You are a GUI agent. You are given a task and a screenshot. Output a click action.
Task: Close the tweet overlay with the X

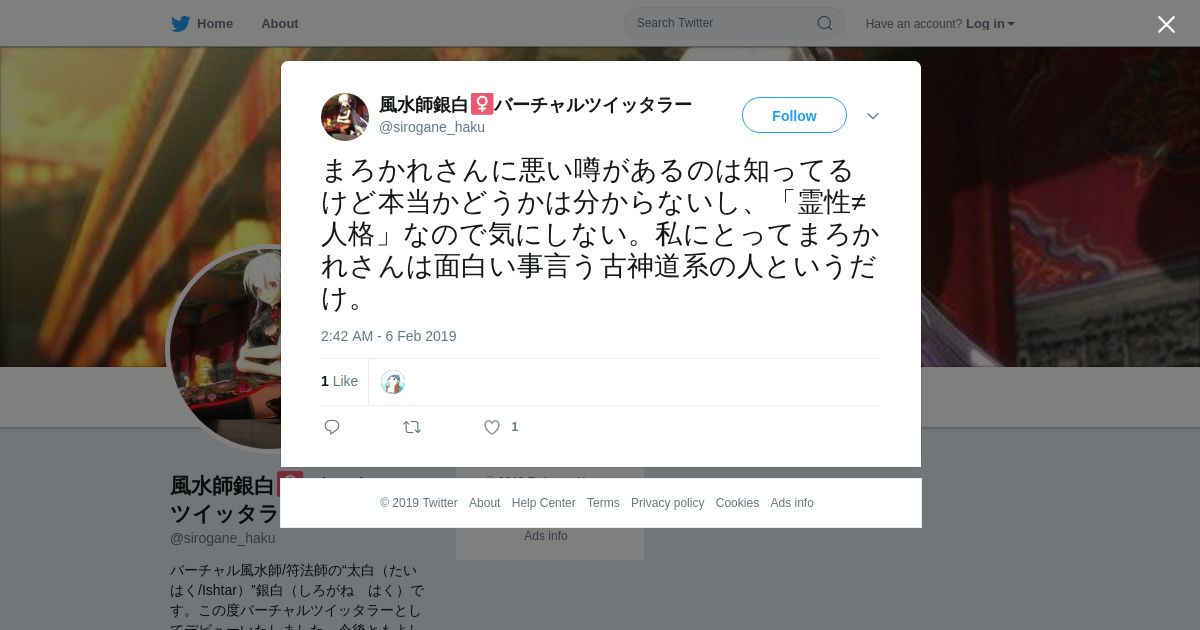(1166, 24)
